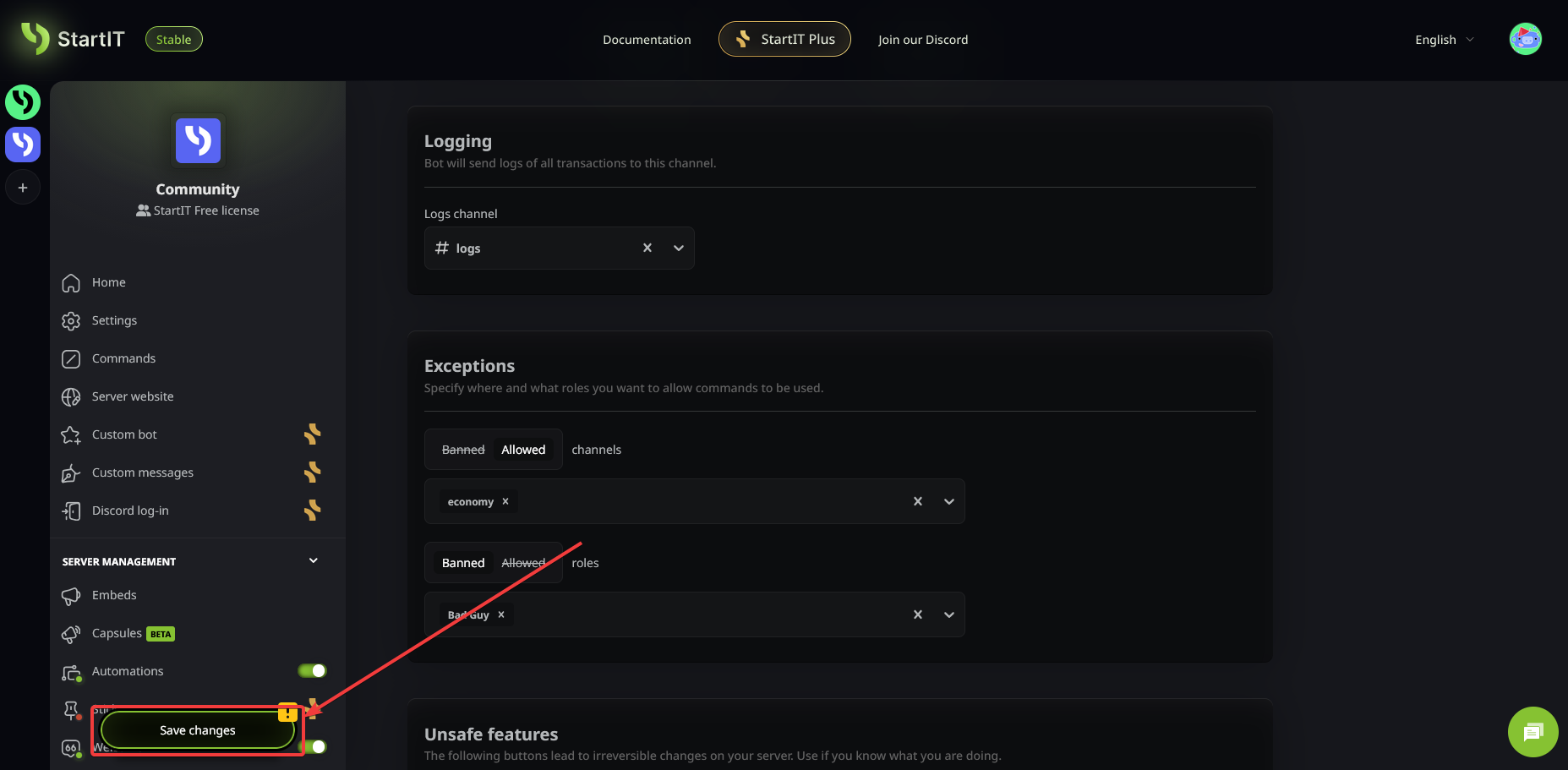Open the StartIT Plus button
This screenshot has width=1568, height=770.
(784, 40)
